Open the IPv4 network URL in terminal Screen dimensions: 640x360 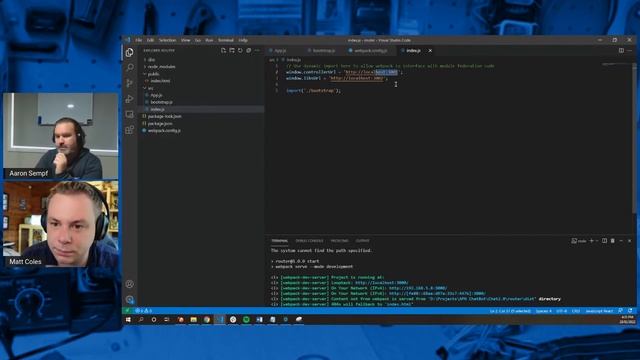click(x=418, y=288)
